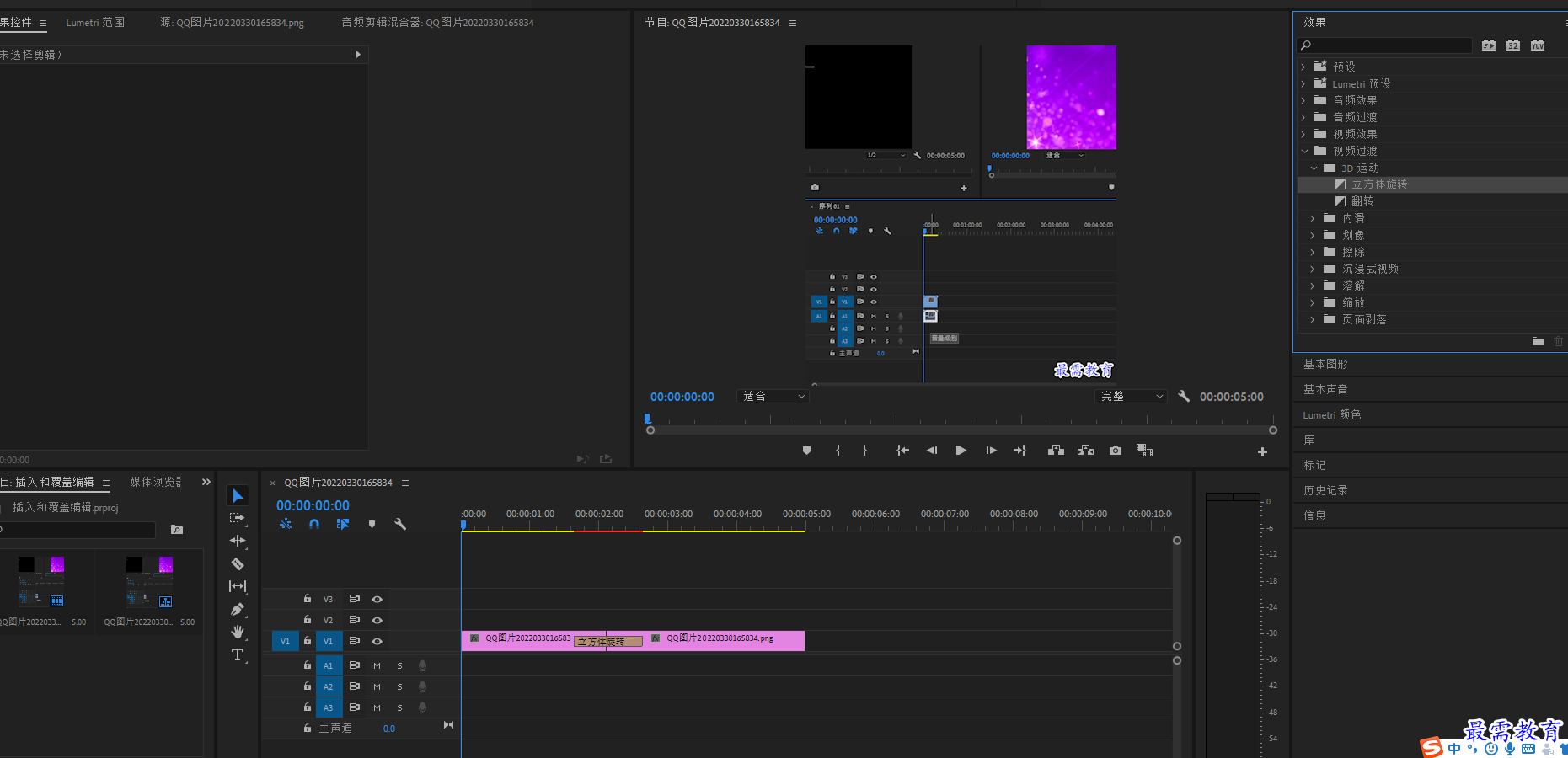The height and width of the screenshot is (758, 1568).
Task: Expand the 音频效果 folder
Action: pos(1303,100)
